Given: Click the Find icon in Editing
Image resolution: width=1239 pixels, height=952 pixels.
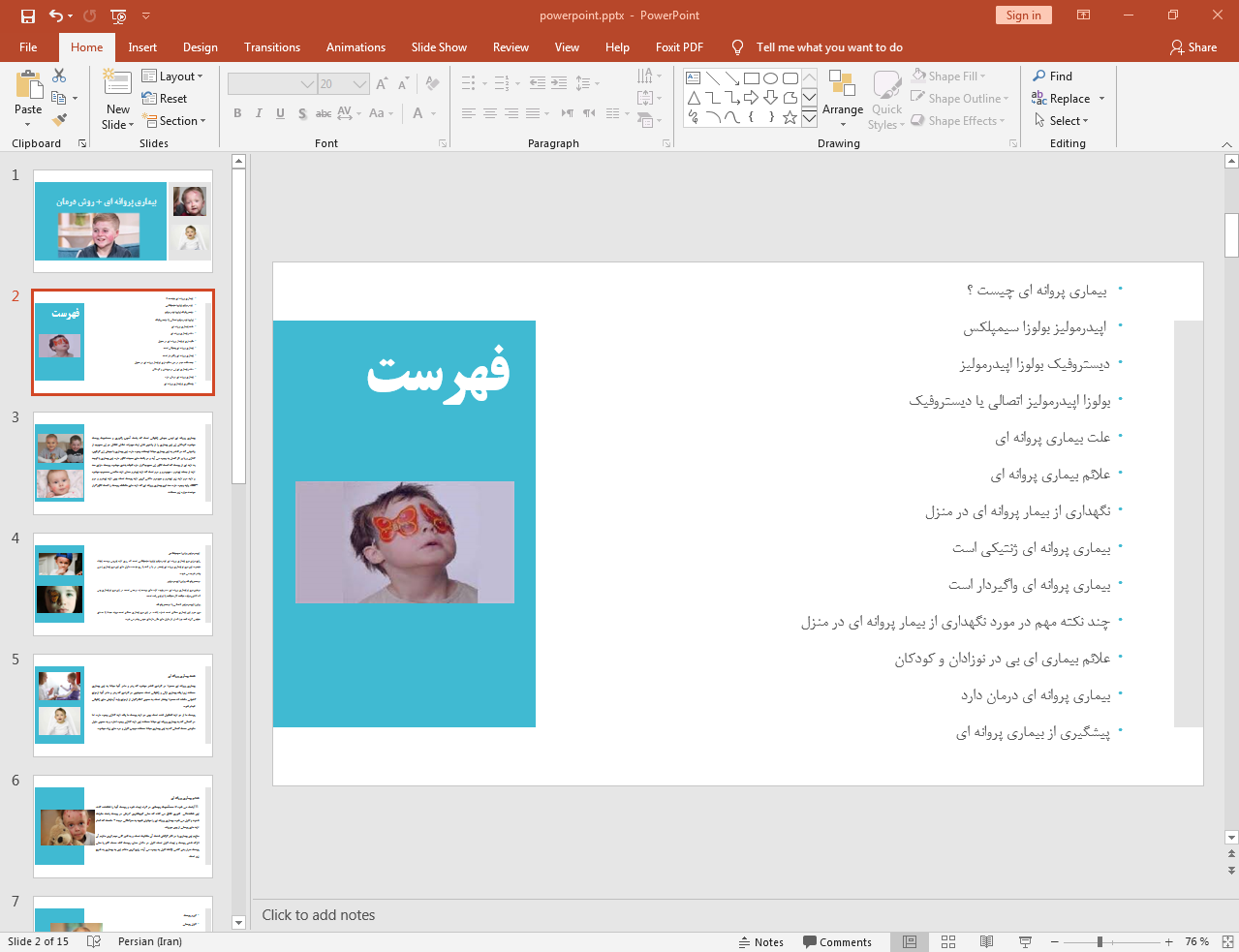Looking at the screenshot, I should 1053,77.
